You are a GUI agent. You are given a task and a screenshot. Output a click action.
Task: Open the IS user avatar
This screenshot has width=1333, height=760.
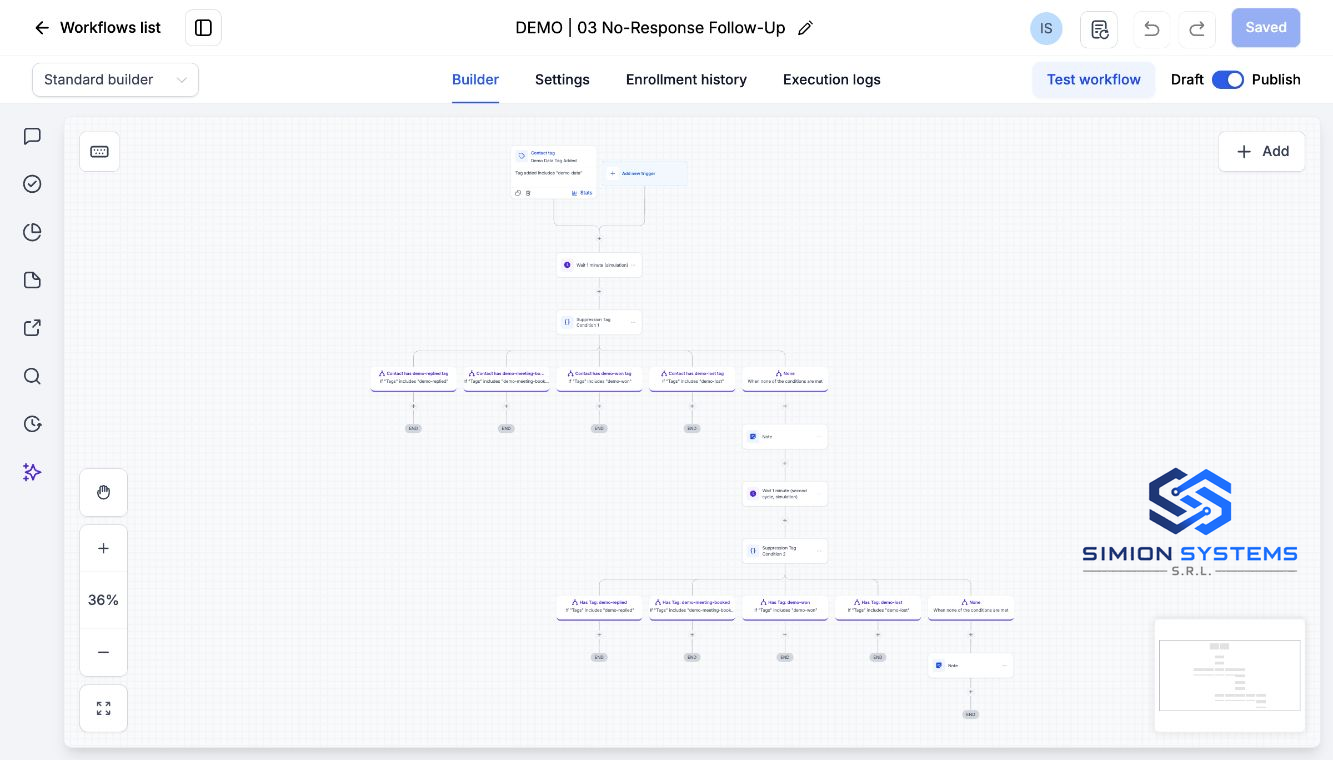click(x=1046, y=28)
